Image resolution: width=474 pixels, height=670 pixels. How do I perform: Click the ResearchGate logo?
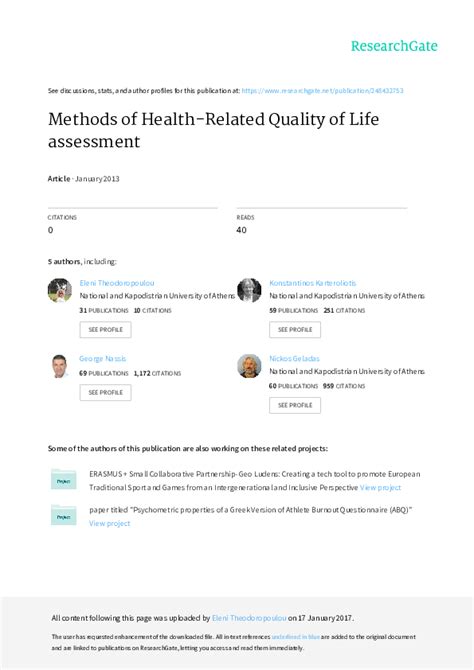[x=394, y=46]
